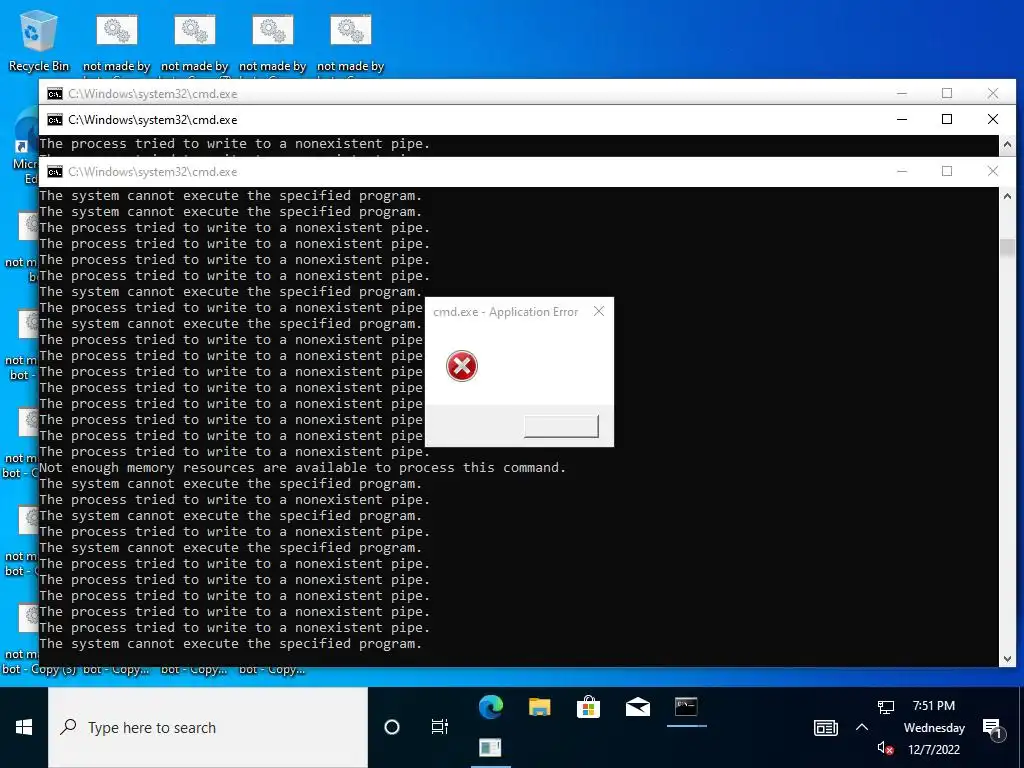Open News and interests from taskbar
This screenshot has width=1024, height=768.
[825, 727]
